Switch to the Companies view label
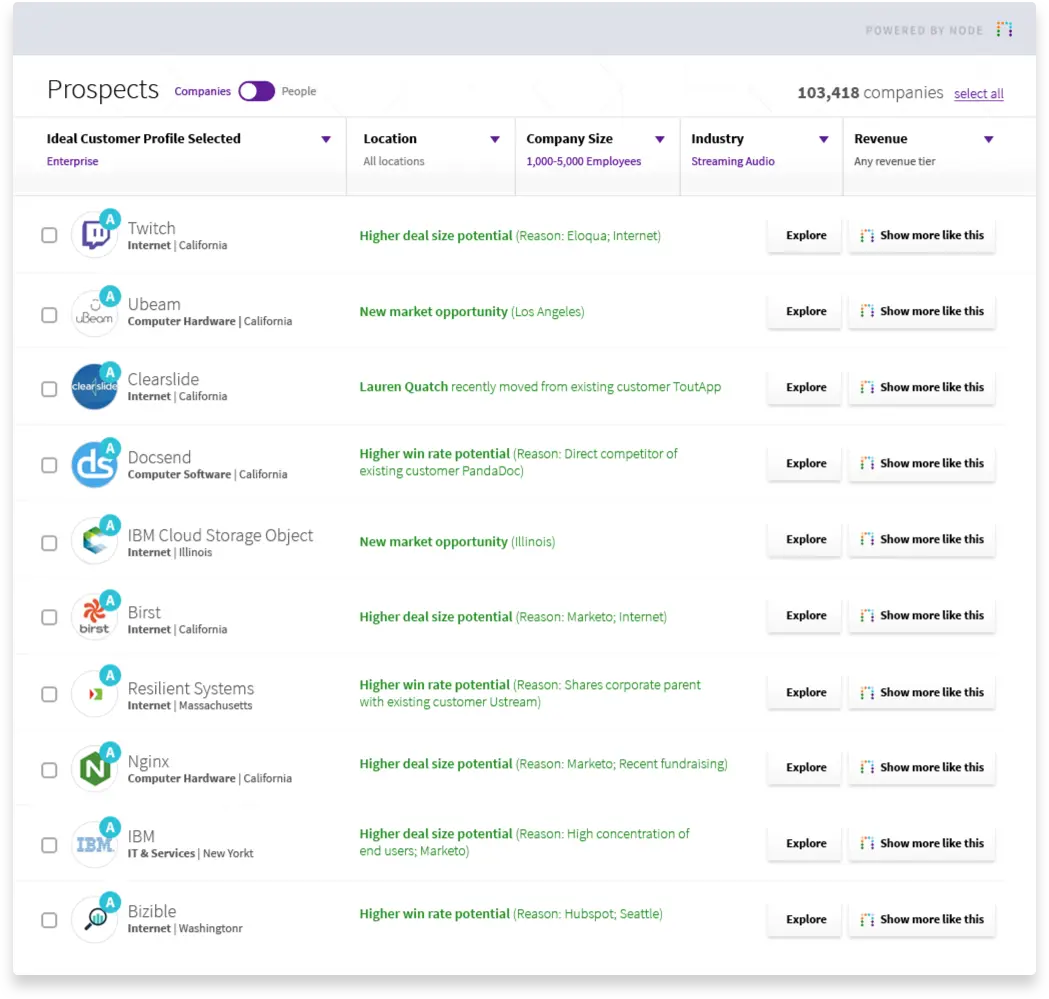 tap(203, 91)
